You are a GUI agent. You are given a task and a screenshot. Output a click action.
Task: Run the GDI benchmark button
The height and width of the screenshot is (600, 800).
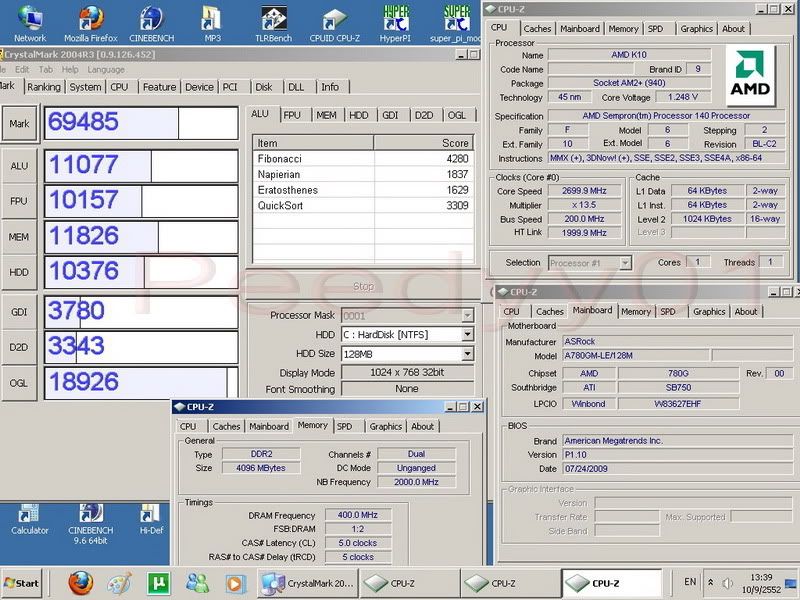19,312
